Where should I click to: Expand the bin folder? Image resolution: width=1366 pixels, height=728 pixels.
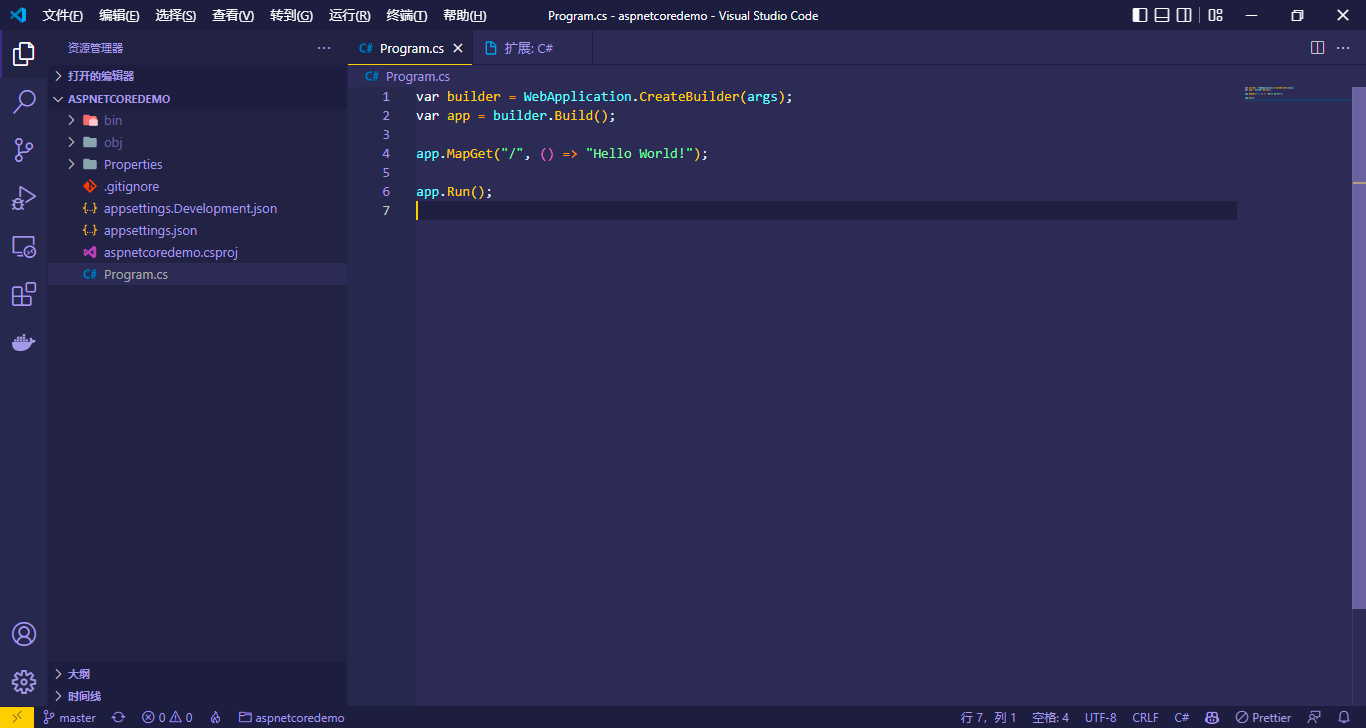[x=197, y=120]
